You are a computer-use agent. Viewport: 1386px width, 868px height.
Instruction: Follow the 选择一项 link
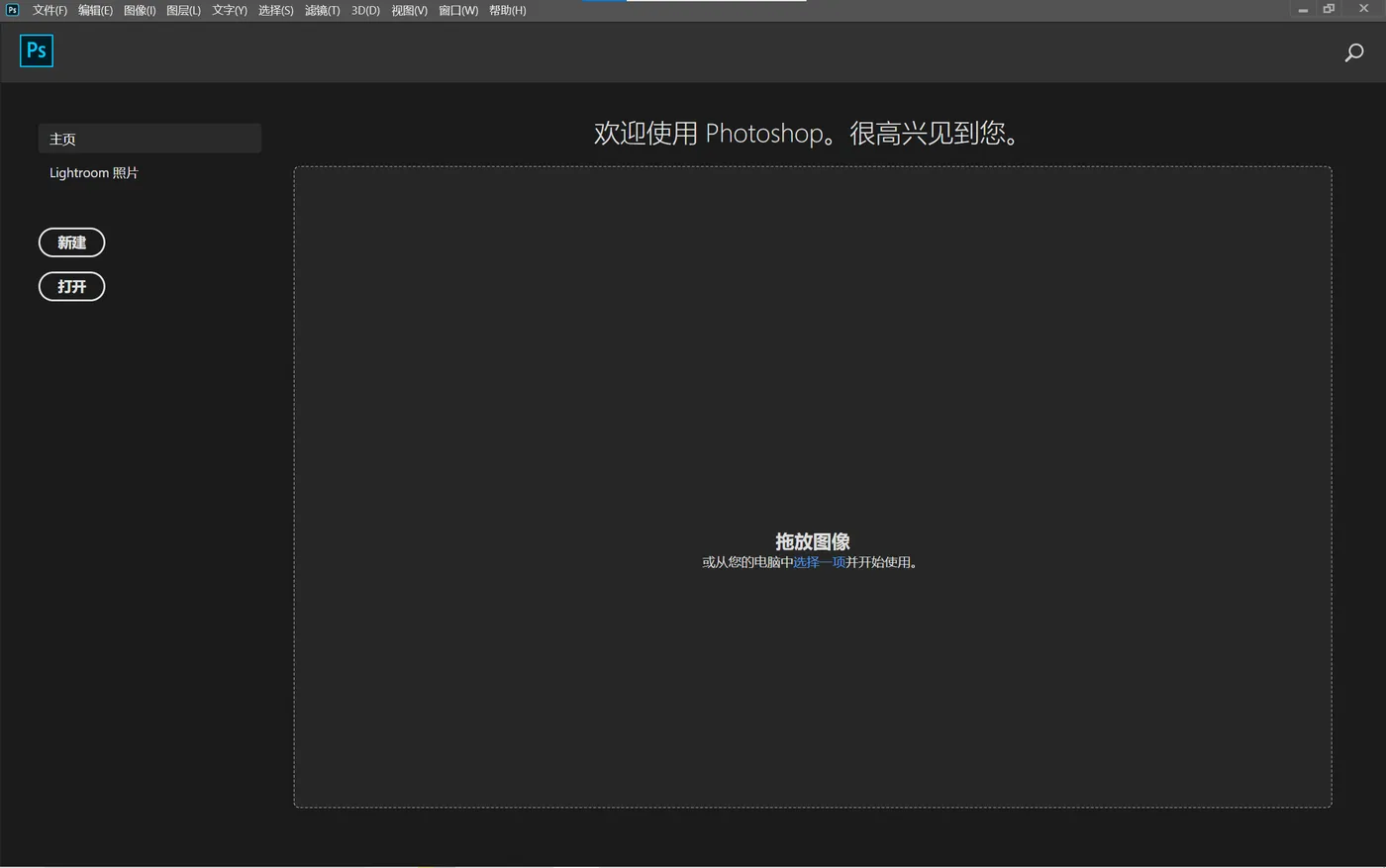tap(819, 562)
